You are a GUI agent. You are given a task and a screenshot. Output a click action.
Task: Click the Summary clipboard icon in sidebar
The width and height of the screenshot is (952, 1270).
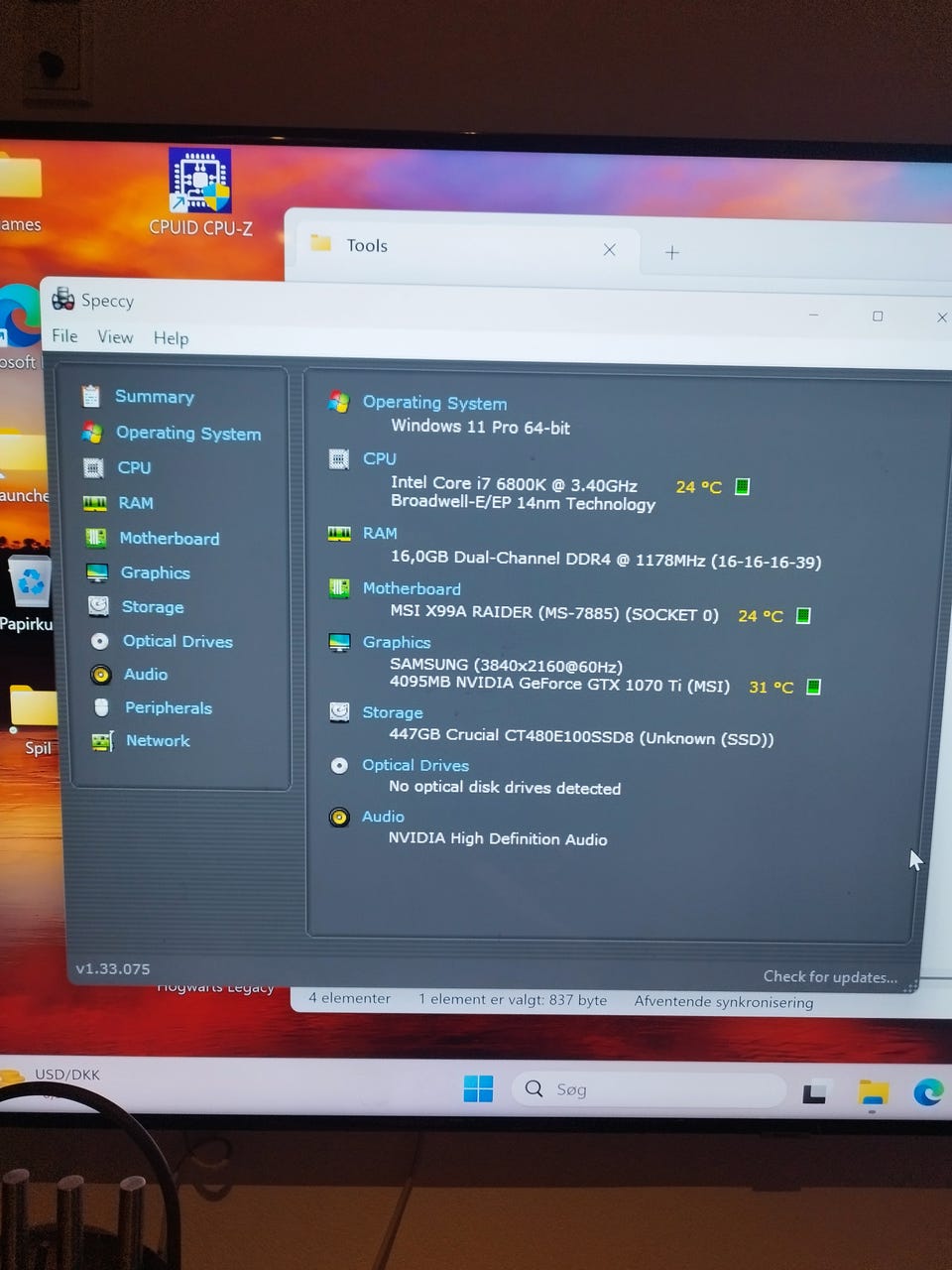90,396
